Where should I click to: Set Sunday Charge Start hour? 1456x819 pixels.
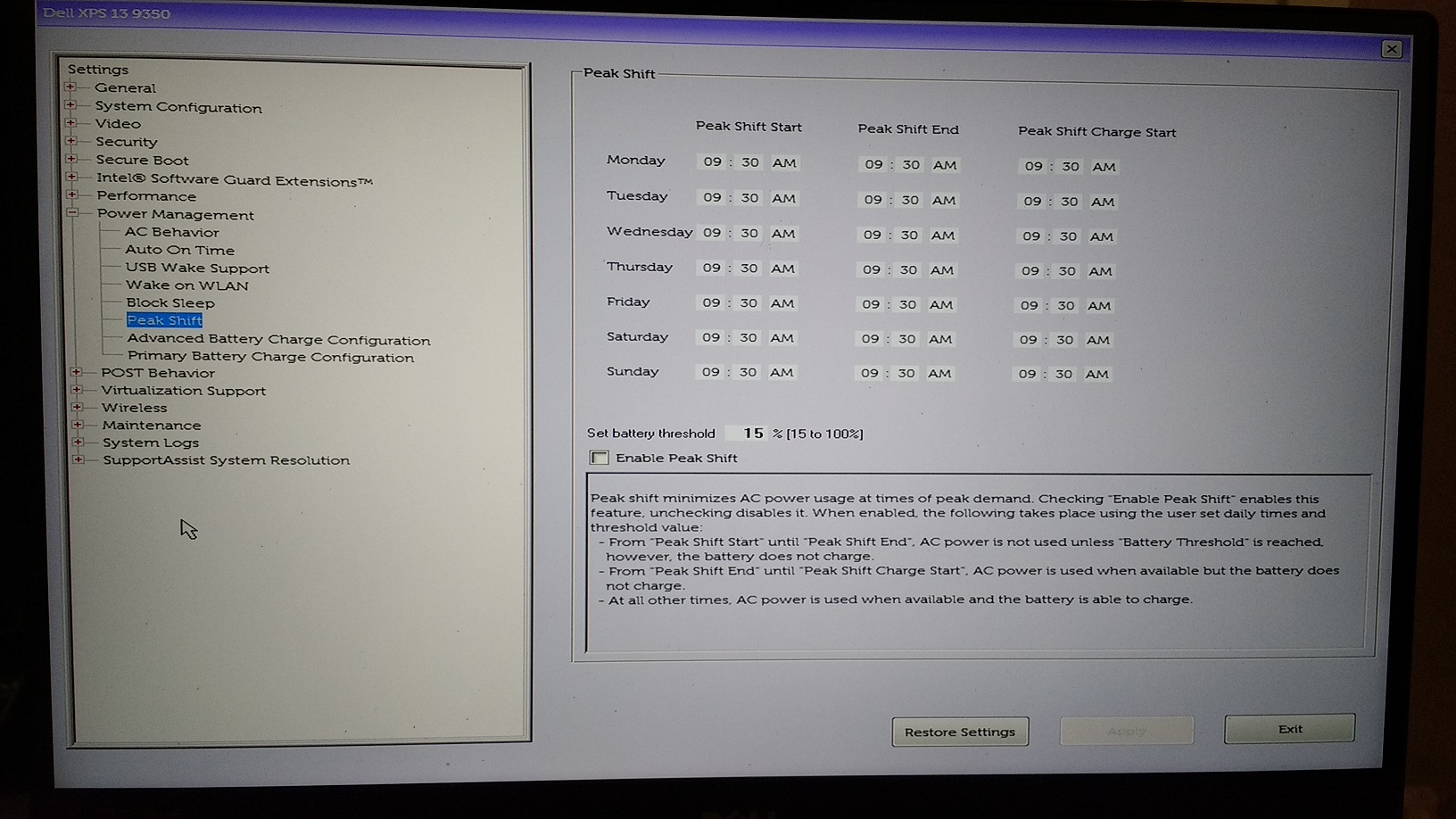tap(1028, 374)
